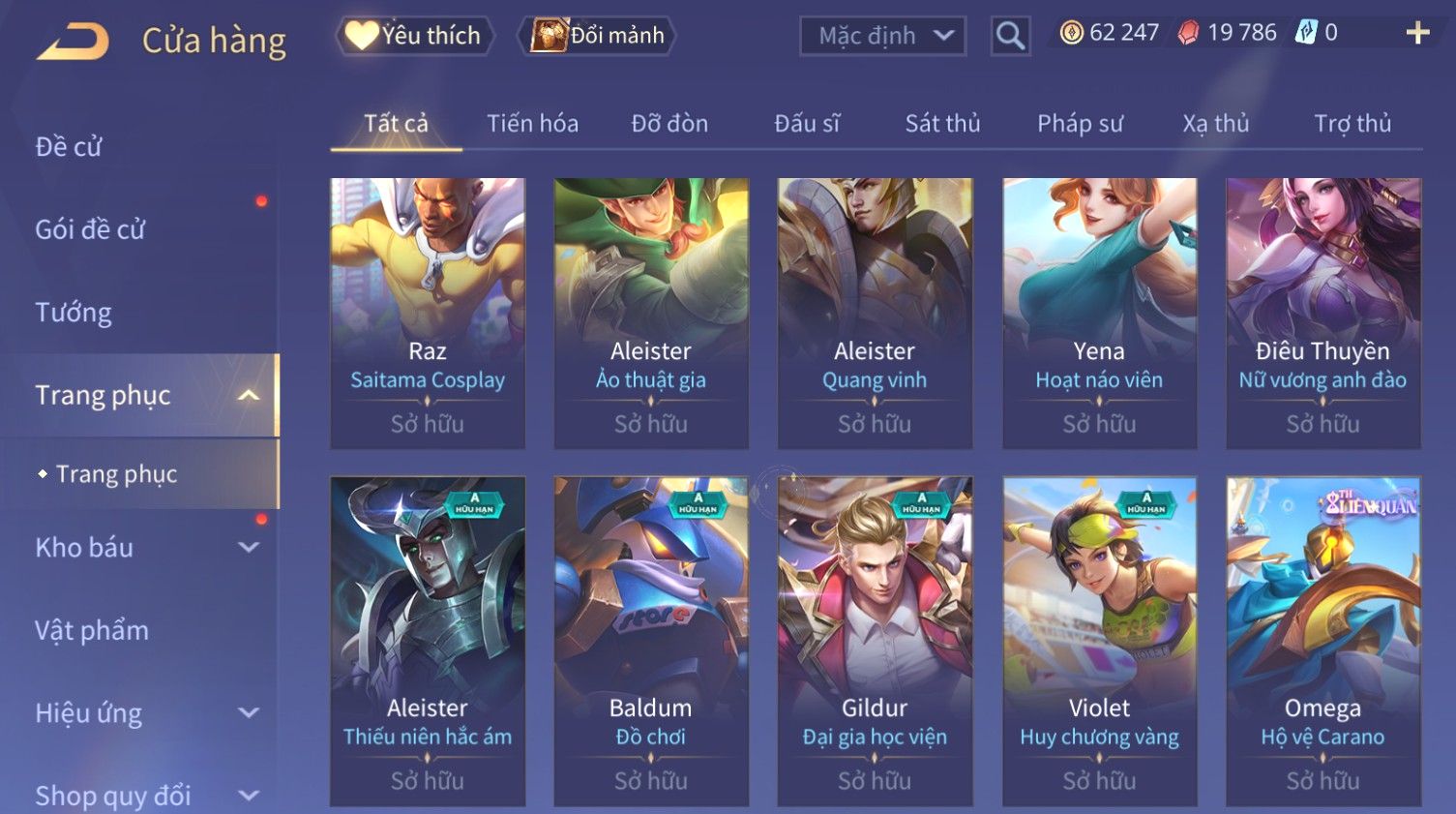
Task: Open the Mặc định sort dropdown
Action: pos(882,36)
